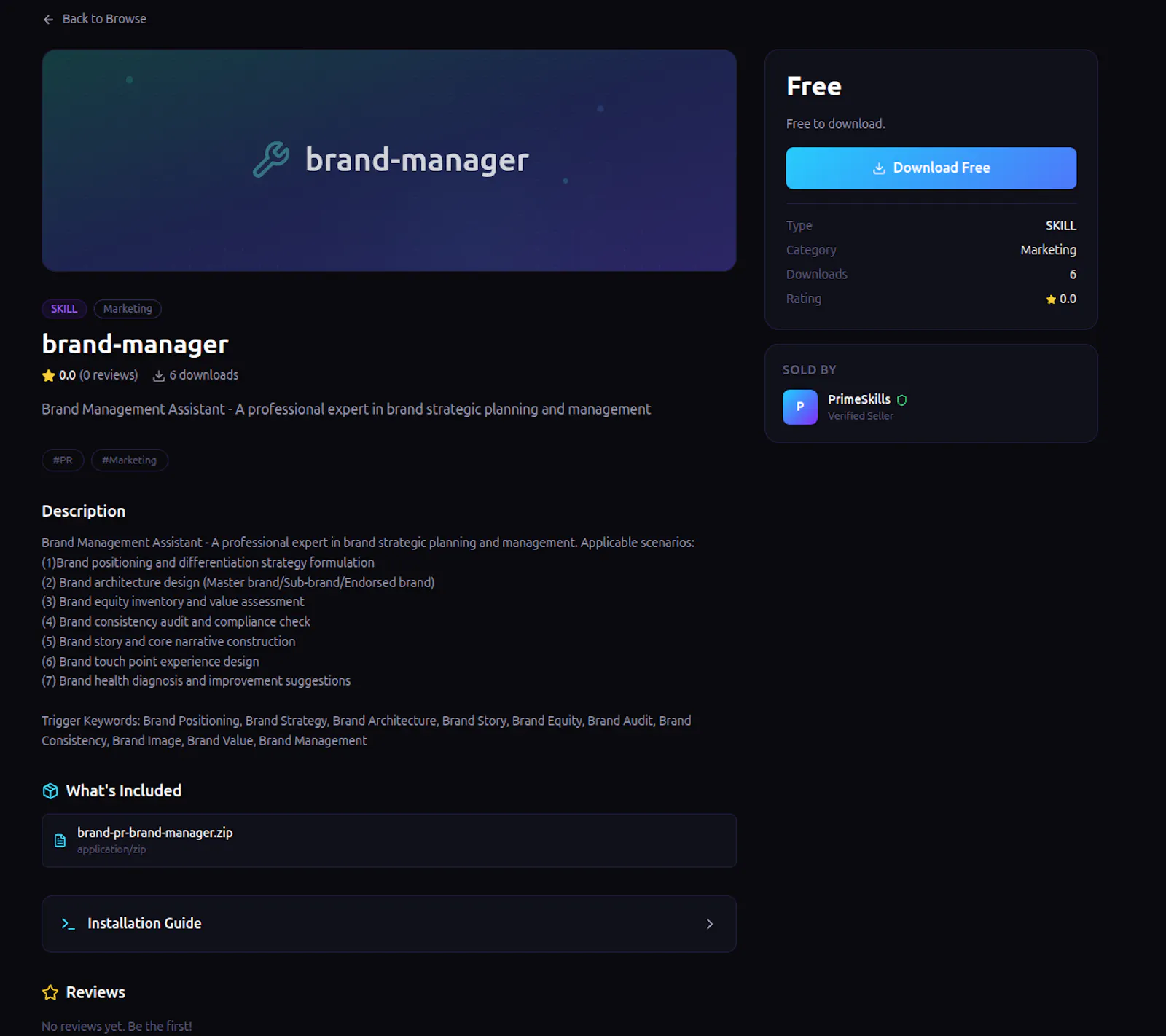Click the package icon beside What's Included
Viewport: 1166px width, 1036px height.
(50, 791)
